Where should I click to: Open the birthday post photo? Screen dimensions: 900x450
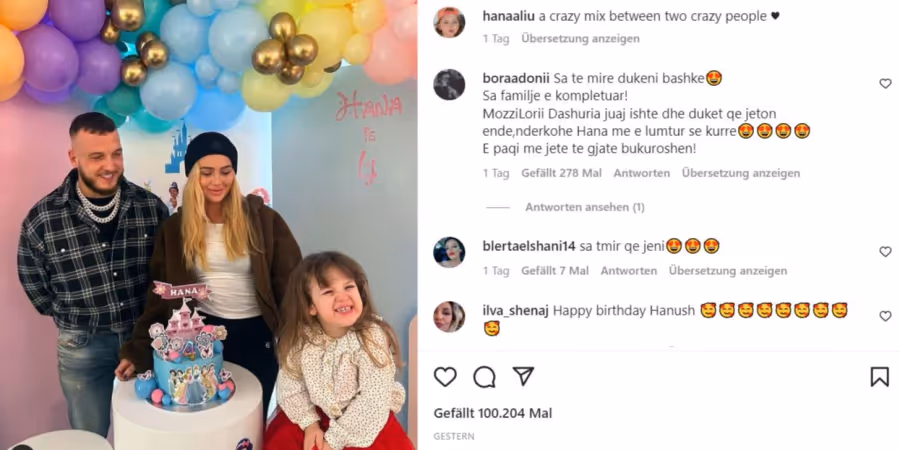point(208,225)
